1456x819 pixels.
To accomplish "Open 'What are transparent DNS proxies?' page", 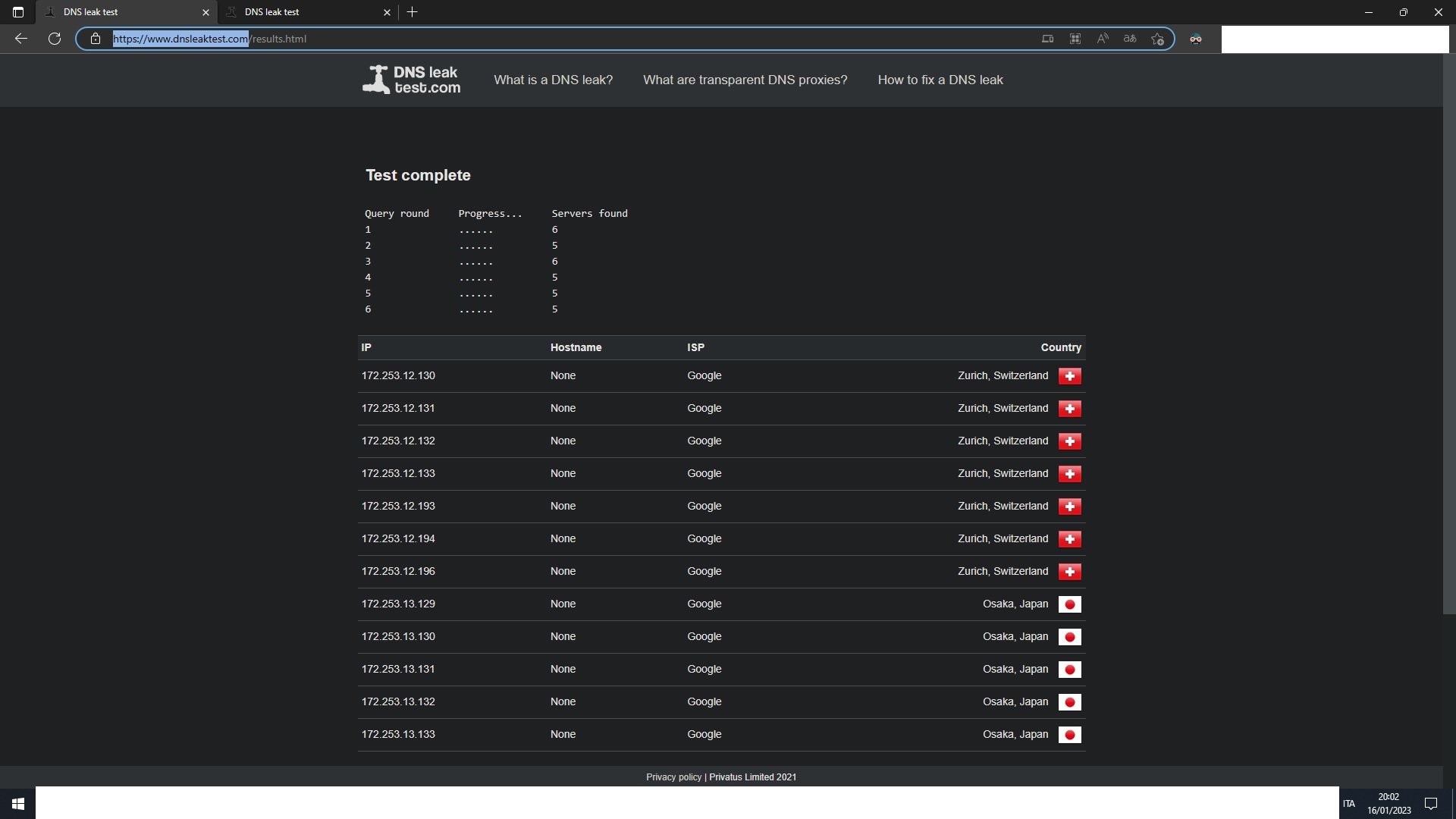I will coord(745,80).
